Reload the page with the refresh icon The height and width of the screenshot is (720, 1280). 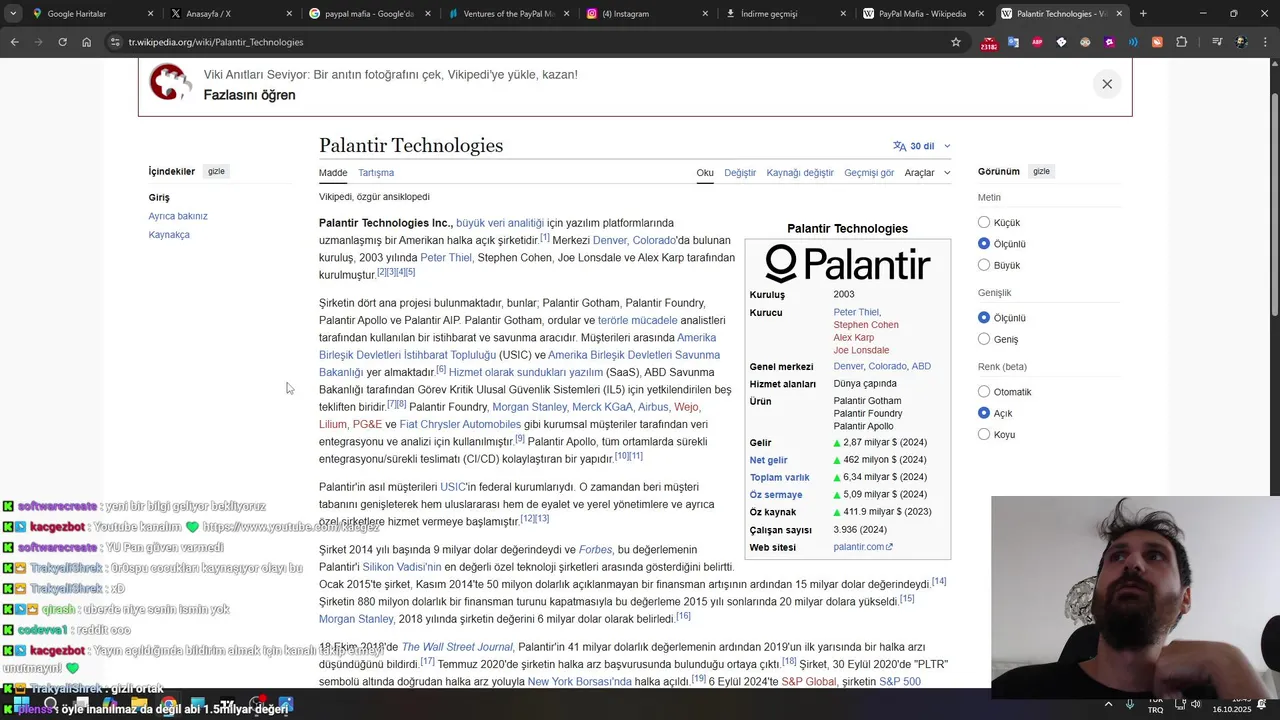click(62, 42)
